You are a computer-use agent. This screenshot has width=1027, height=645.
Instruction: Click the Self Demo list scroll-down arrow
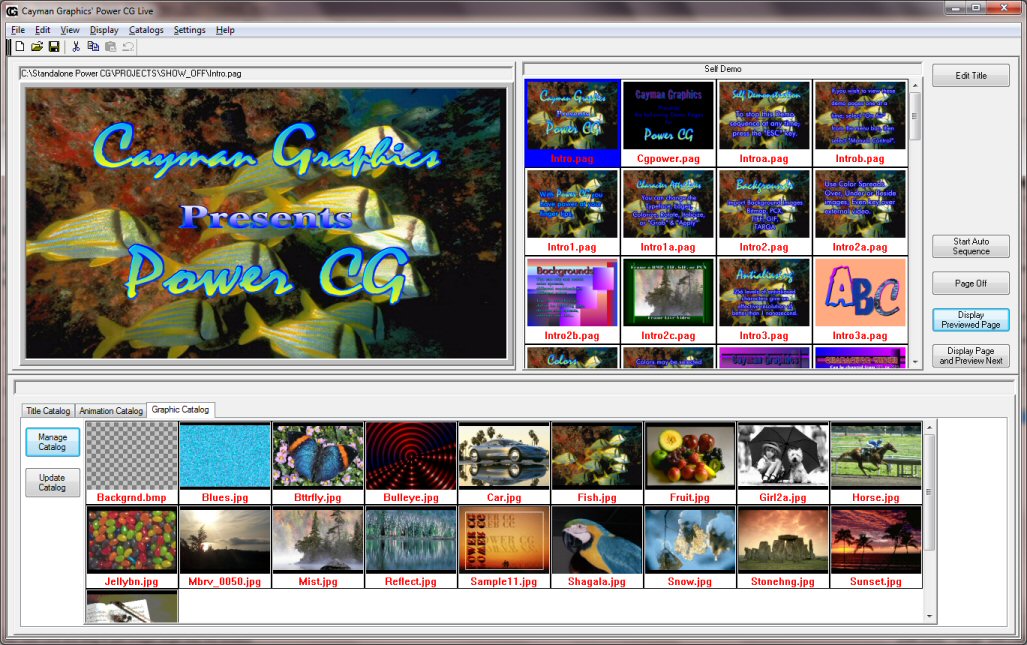915,361
